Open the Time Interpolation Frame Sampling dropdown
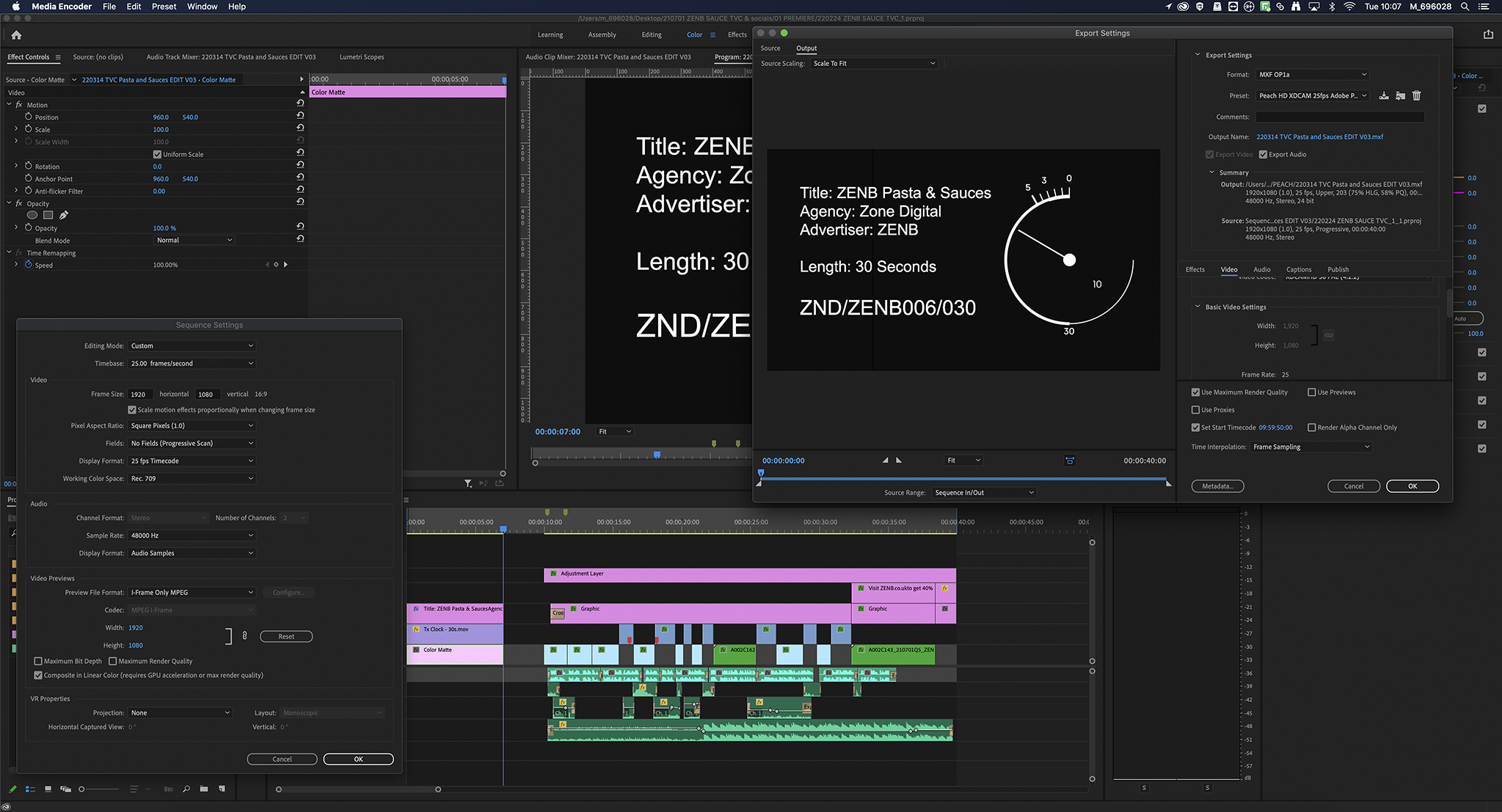Screen dimensions: 1502x812 [1310, 447]
